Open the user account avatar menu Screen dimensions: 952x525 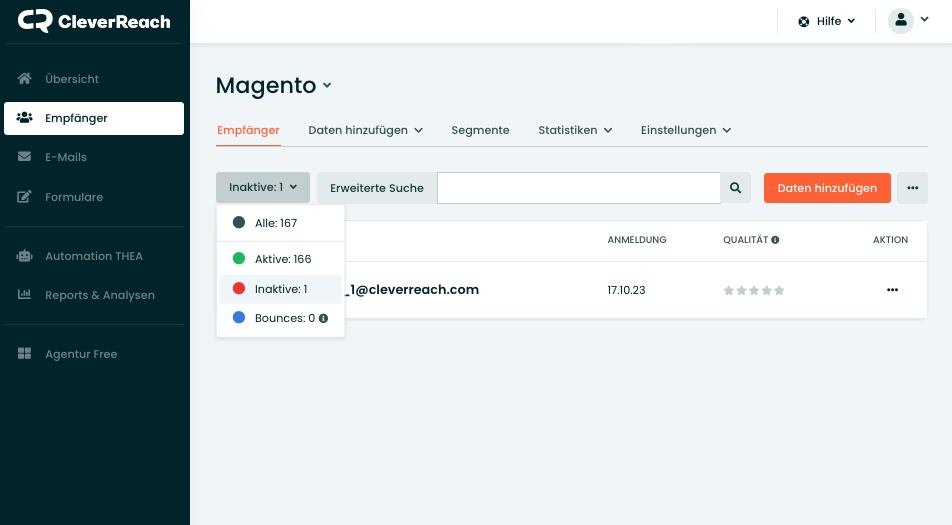(901, 21)
